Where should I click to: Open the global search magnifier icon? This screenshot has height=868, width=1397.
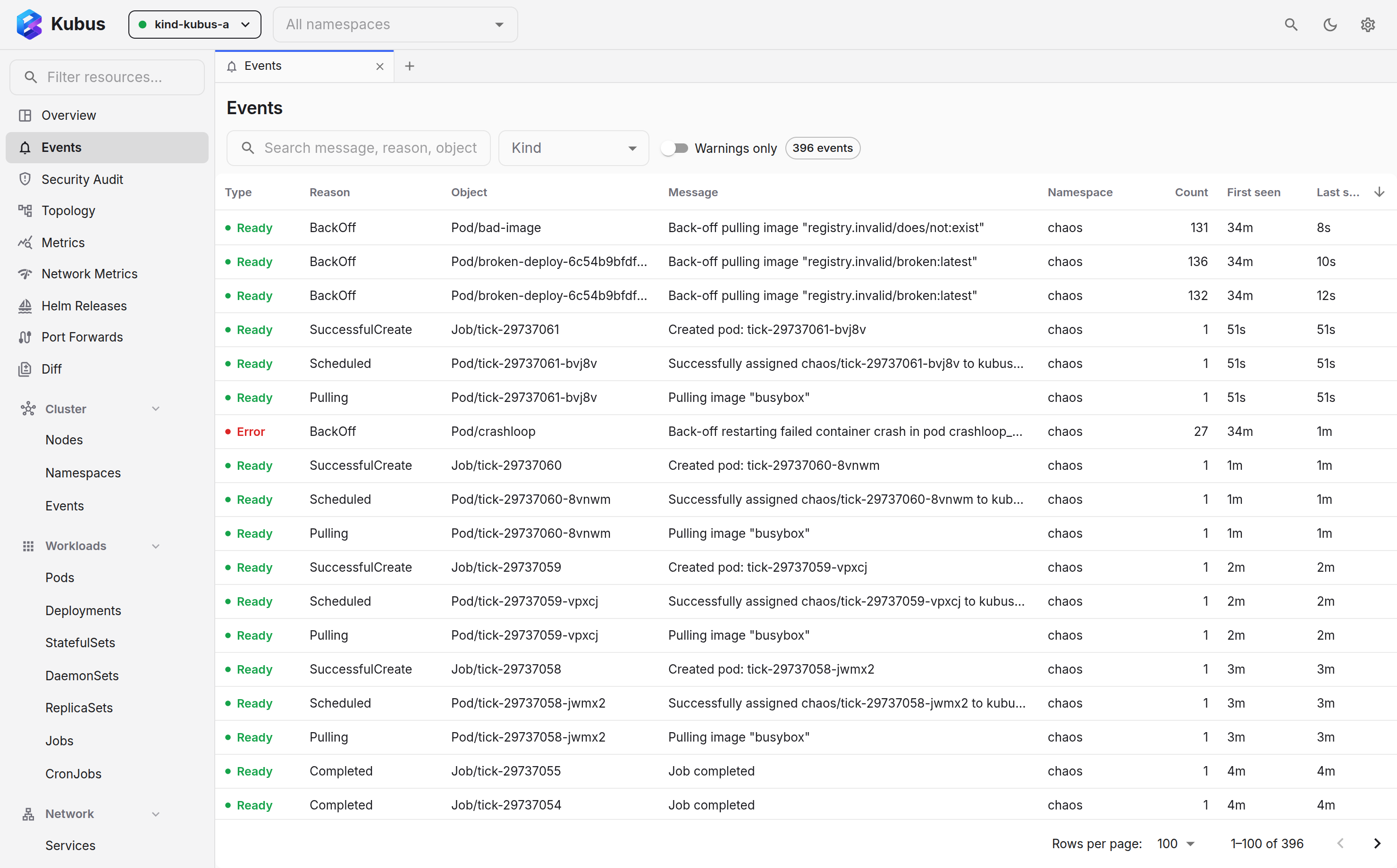1291,24
